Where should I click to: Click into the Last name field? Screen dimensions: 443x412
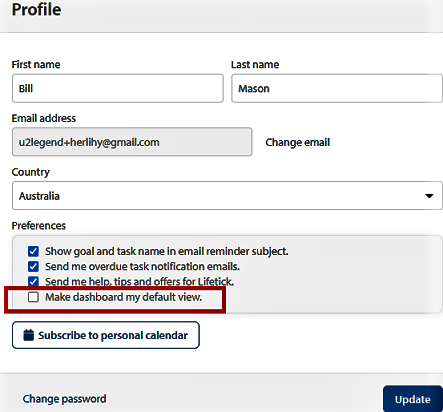tap(337, 88)
